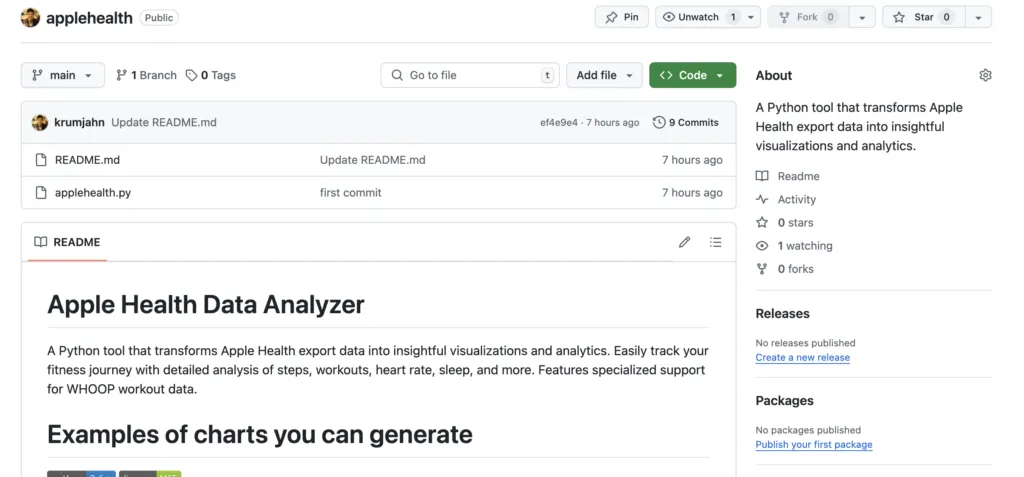This screenshot has height=477, width=1024.
Task: Click the krumjahn avatar in commit row
Action: tap(40, 123)
